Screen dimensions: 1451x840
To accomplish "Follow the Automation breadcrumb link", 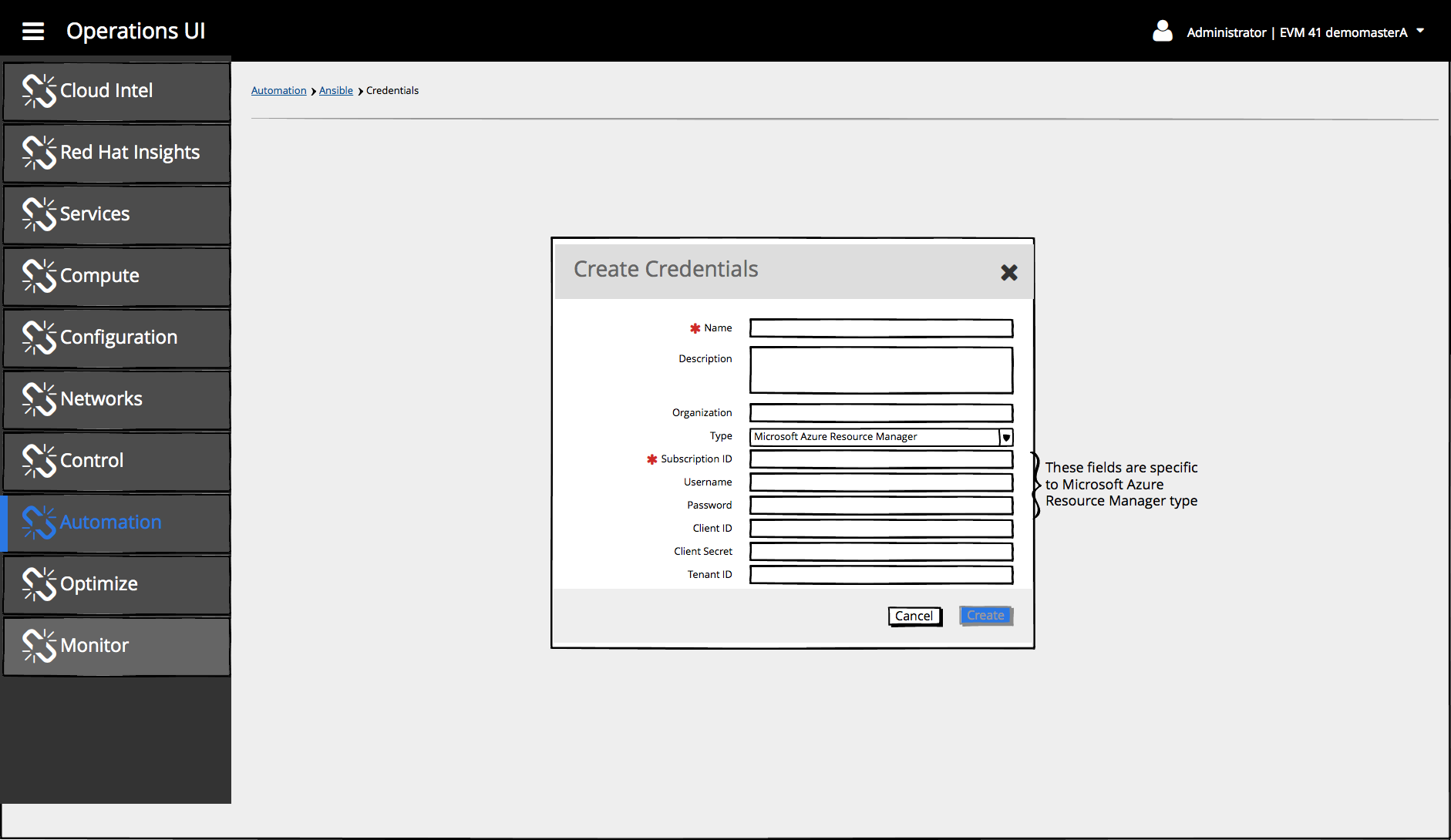I will (x=279, y=91).
